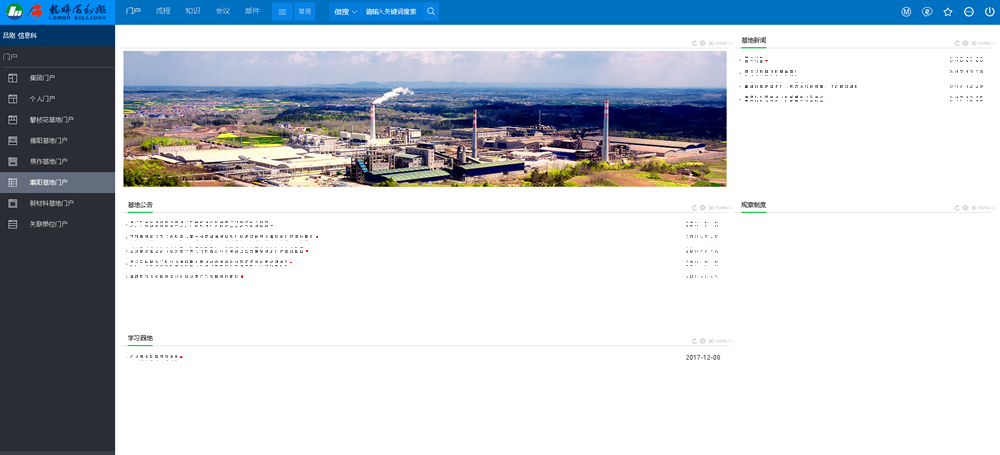
Task: Click the magnifier search icon
Action: point(431,11)
